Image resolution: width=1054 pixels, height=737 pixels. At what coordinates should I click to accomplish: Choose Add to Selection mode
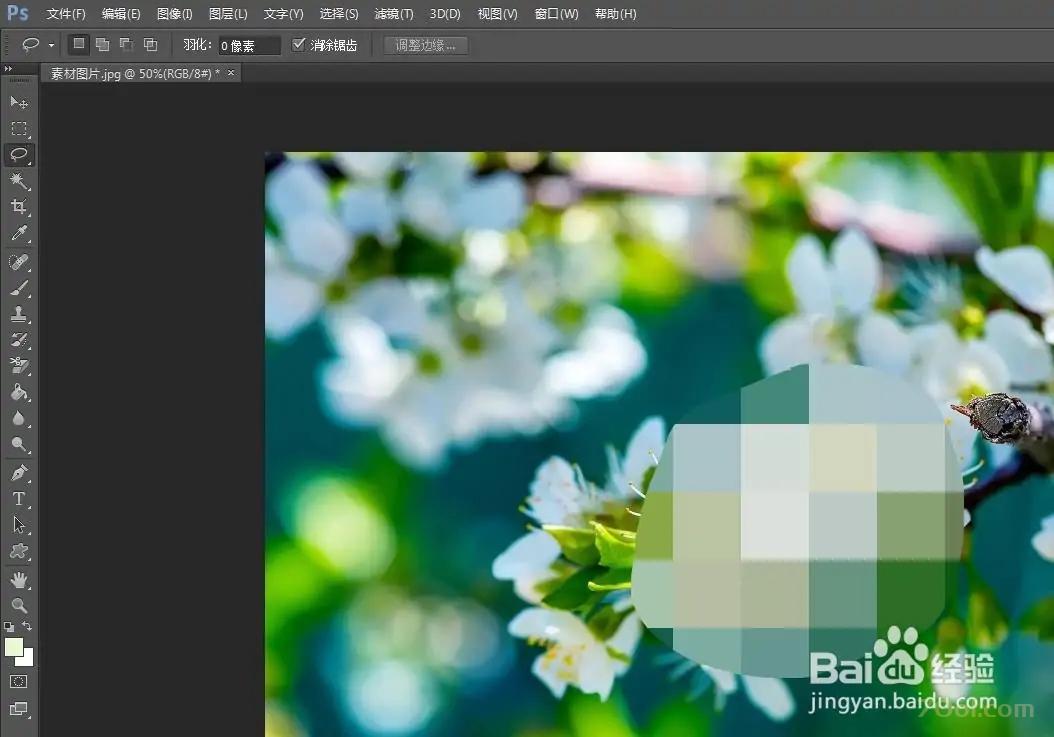102,45
